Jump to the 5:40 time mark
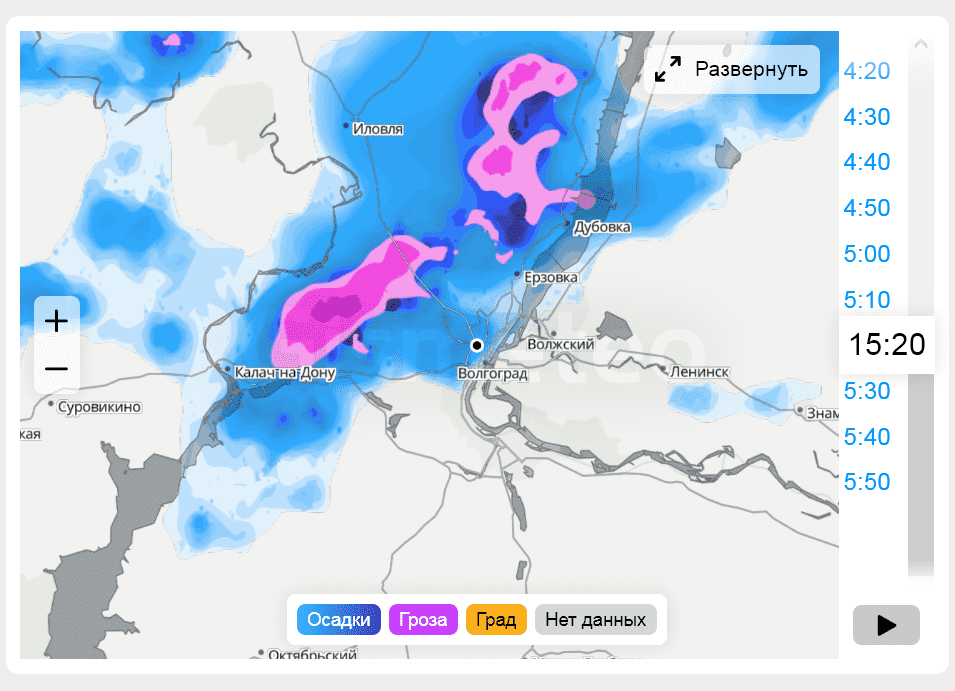This screenshot has width=955, height=691. tap(867, 436)
